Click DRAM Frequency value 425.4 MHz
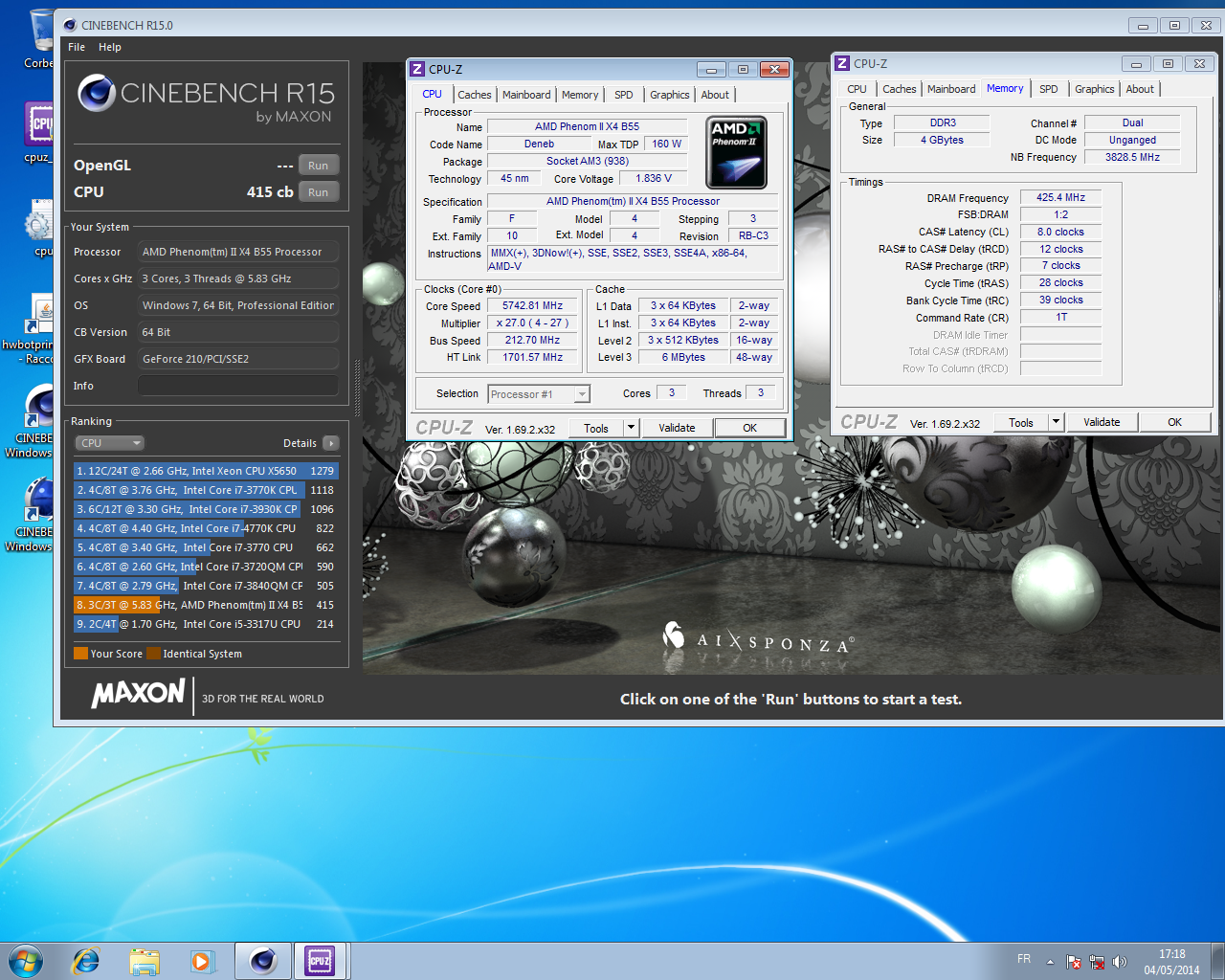Viewport: 1225px width, 980px height. point(1060,197)
